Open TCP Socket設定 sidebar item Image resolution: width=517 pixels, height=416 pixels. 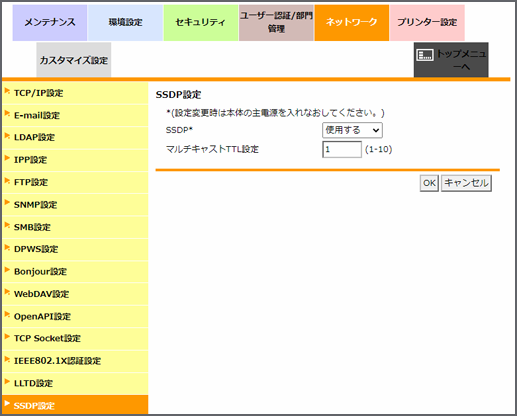click(75, 338)
